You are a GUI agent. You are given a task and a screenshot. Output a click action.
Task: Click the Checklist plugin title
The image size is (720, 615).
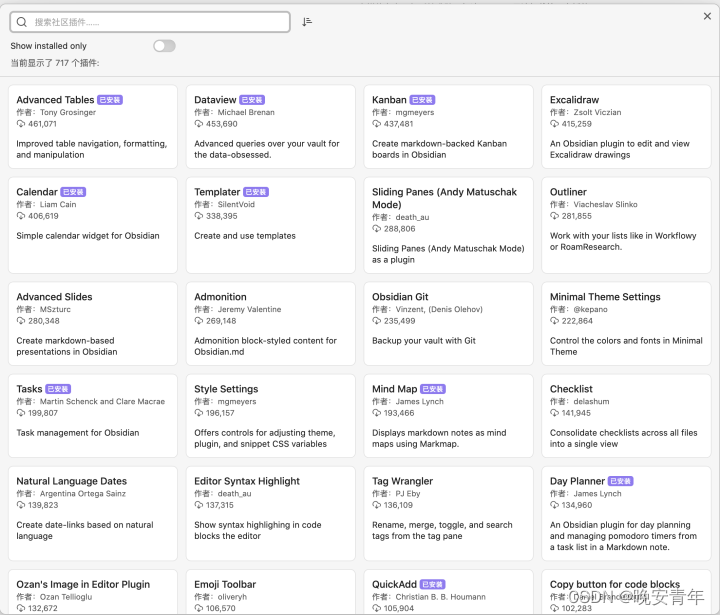tap(571, 389)
